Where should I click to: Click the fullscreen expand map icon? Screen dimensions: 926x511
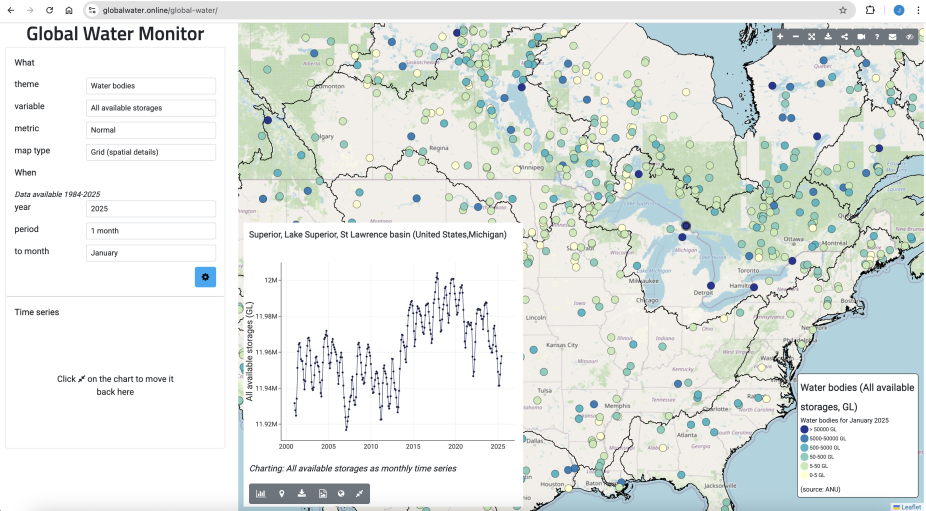812,37
